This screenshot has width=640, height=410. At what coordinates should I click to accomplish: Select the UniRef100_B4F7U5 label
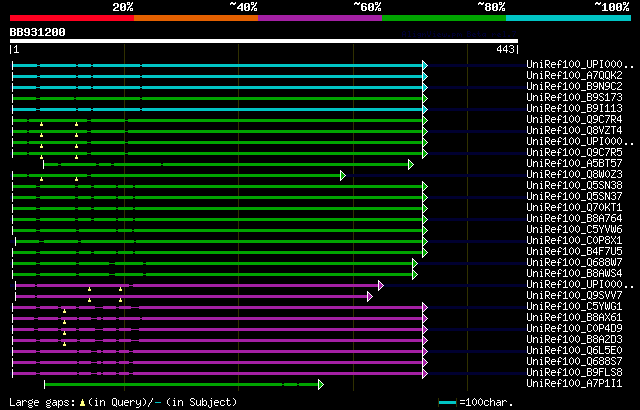click(574, 252)
